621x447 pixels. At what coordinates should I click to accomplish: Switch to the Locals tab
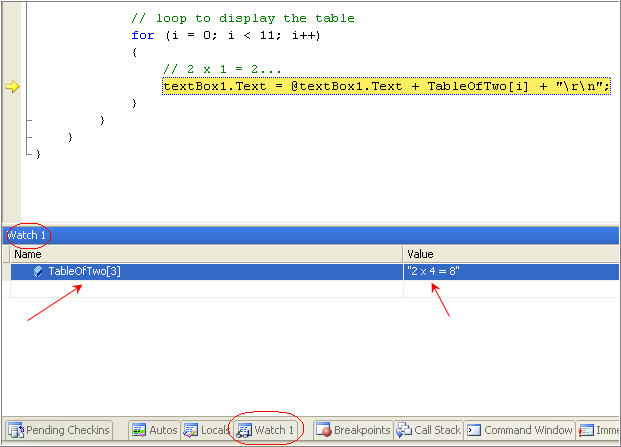(207, 430)
